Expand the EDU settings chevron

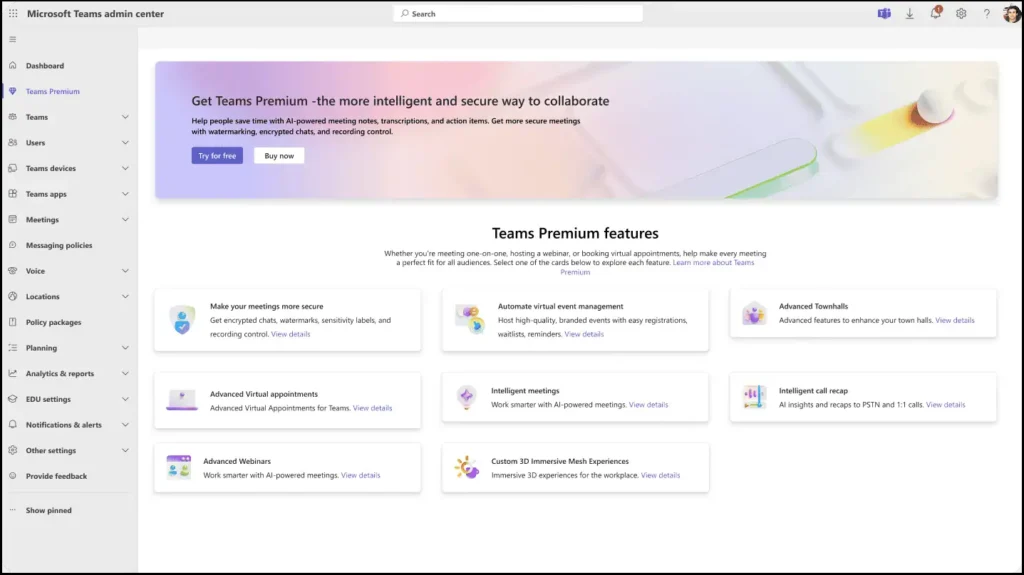125,399
